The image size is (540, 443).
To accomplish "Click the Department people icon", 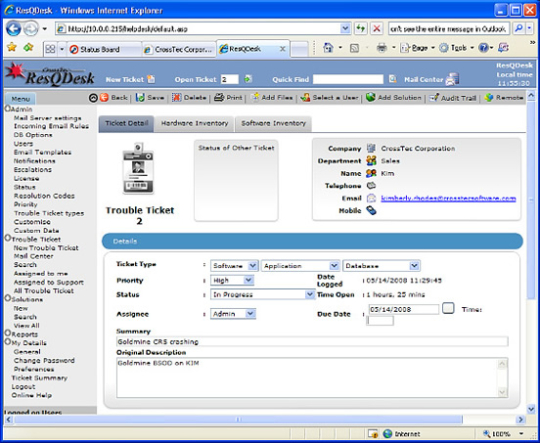I will pos(371,161).
